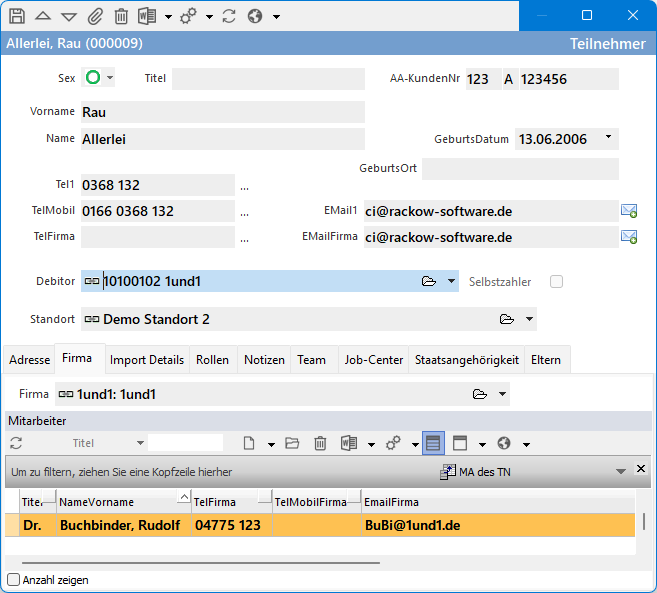Click into the Vorname input field
Image resolution: width=657 pixels, height=593 pixels.
[x=222, y=112]
